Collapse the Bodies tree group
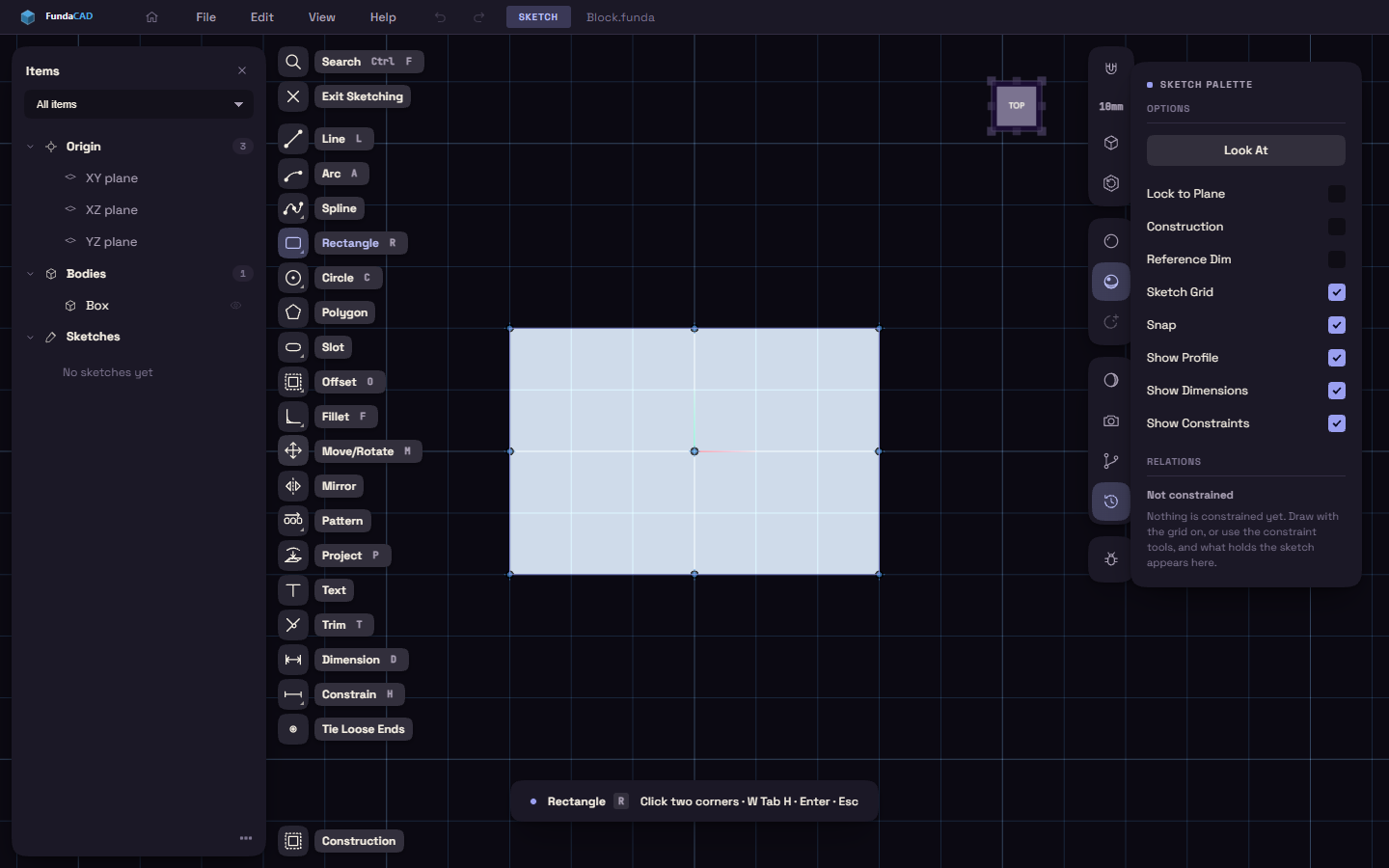Viewport: 1389px width, 868px height. (30, 274)
